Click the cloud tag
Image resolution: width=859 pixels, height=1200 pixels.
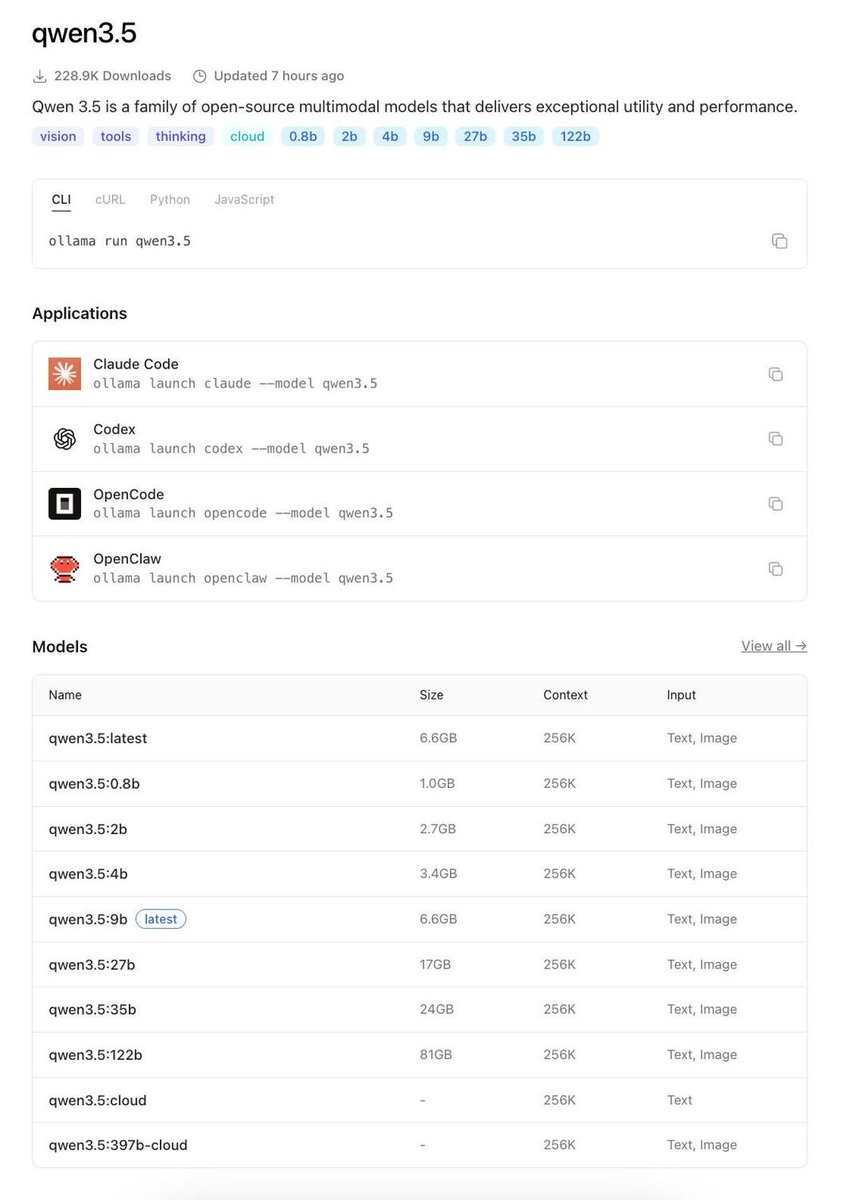click(247, 137)
